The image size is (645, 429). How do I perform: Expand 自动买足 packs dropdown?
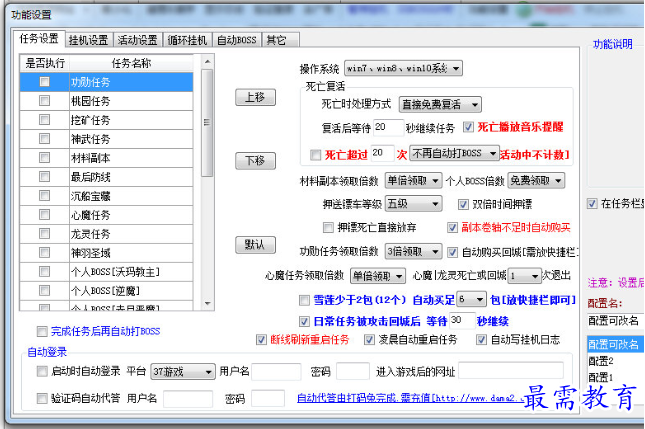pyautogui.click(x=471, y=299)
